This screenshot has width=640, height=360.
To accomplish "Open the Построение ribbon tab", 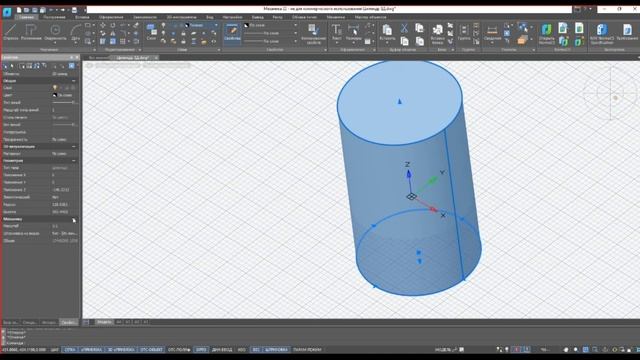I will (54, 17).
